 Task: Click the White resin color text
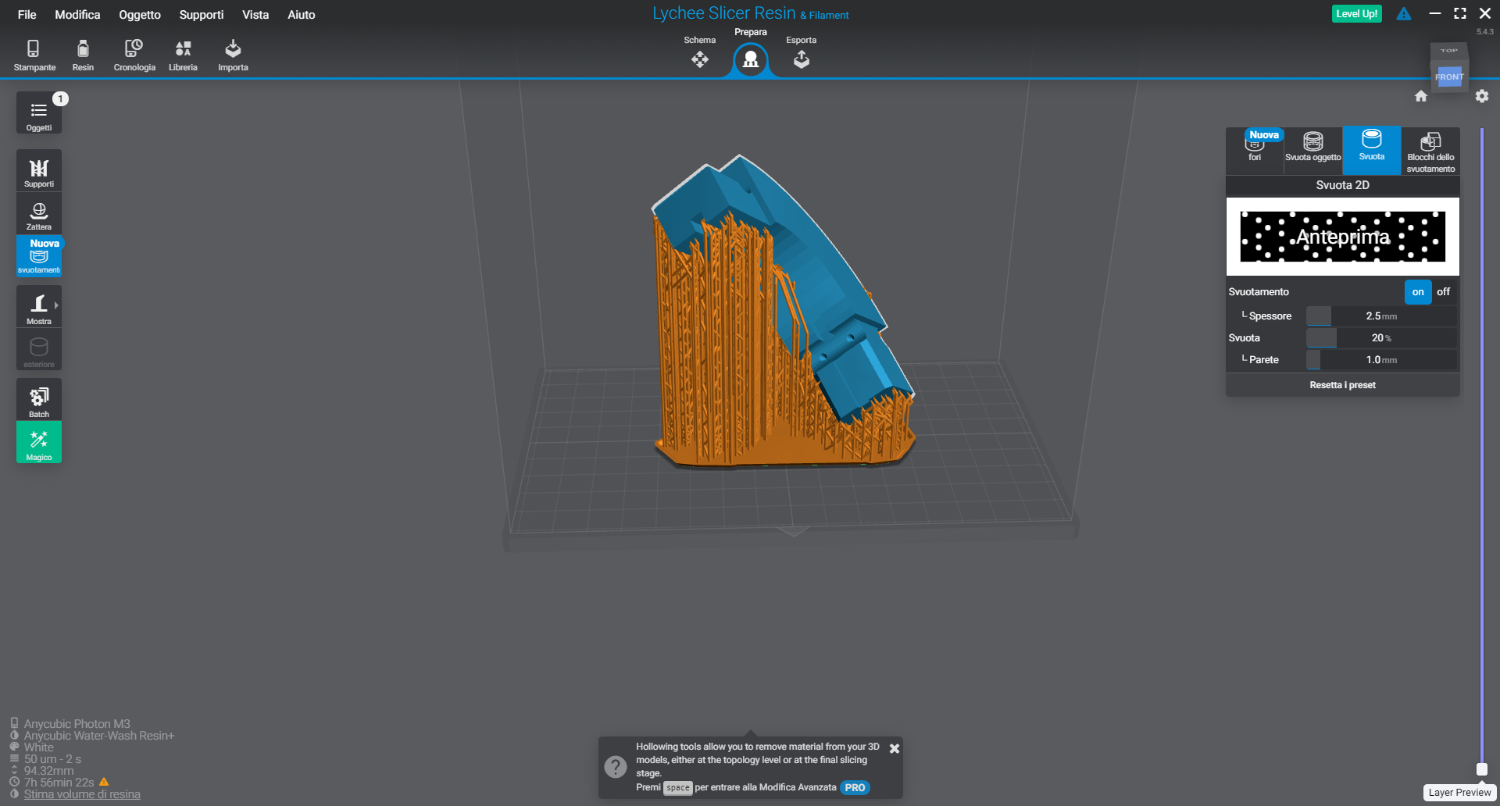[x=39, y=747]
